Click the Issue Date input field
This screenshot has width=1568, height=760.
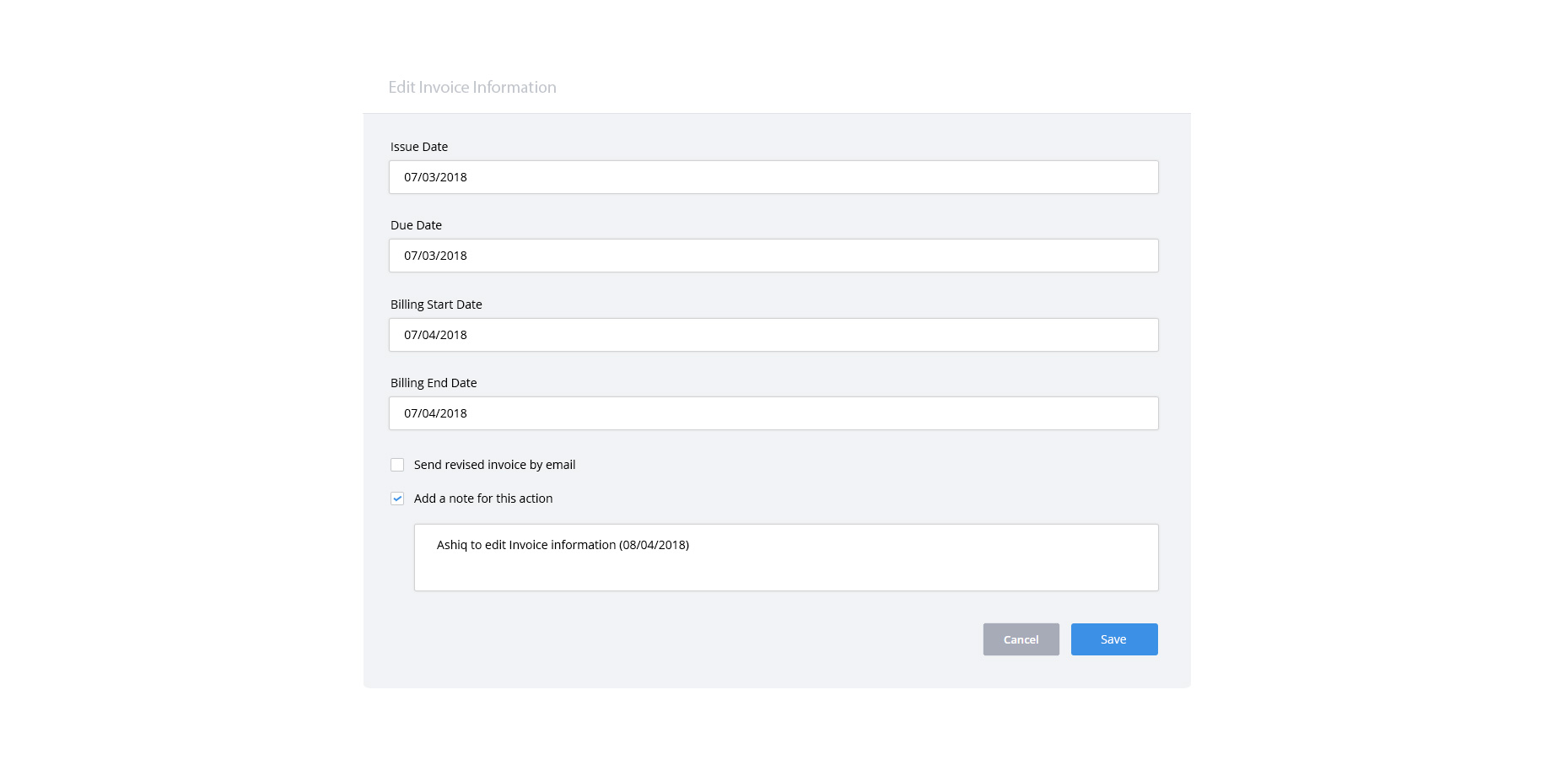[773, 177]
